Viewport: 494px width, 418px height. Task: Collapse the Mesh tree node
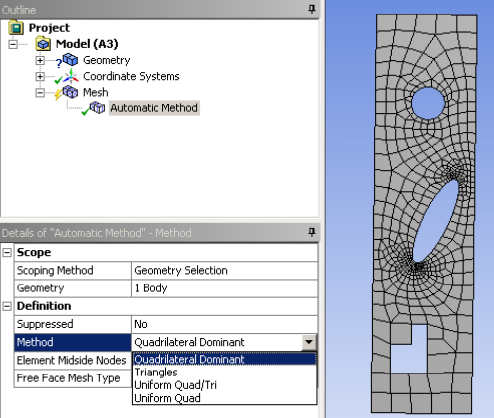click(40, 92)
